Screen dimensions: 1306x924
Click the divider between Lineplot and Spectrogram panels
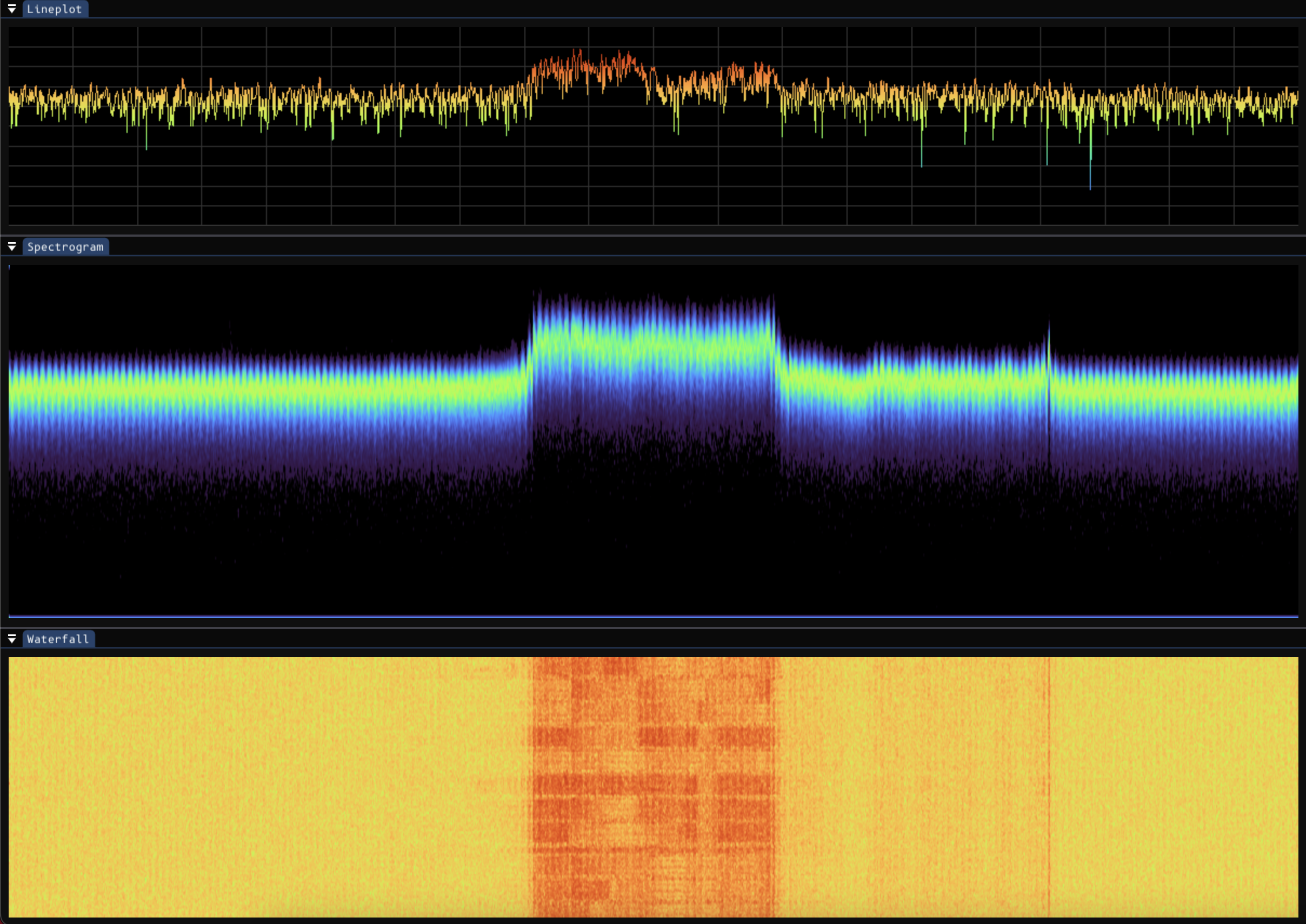(x=652, y=235)
